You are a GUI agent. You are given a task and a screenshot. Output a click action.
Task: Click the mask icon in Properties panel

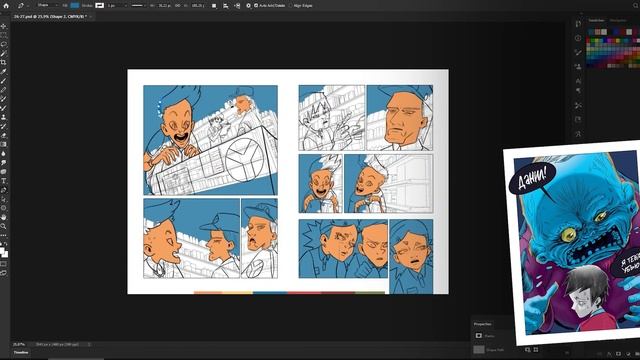point(479,336)
